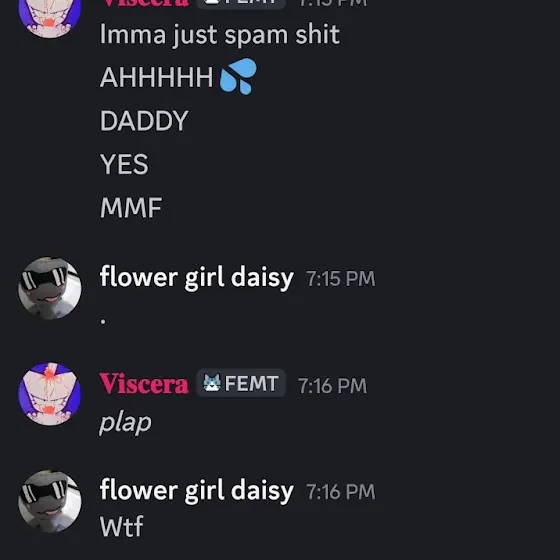Select the MMF message
The width and height of the screenshot is (560, 560).
131,208
